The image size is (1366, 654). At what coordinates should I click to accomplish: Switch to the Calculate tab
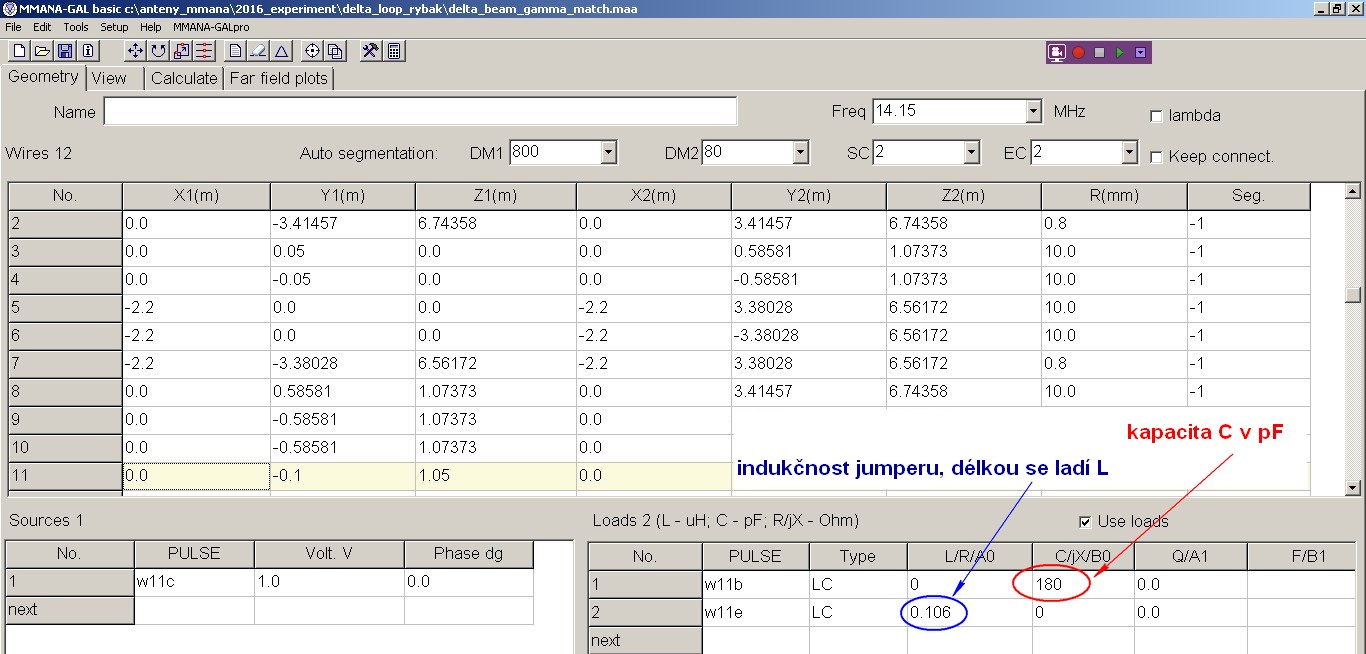(184, 78)
